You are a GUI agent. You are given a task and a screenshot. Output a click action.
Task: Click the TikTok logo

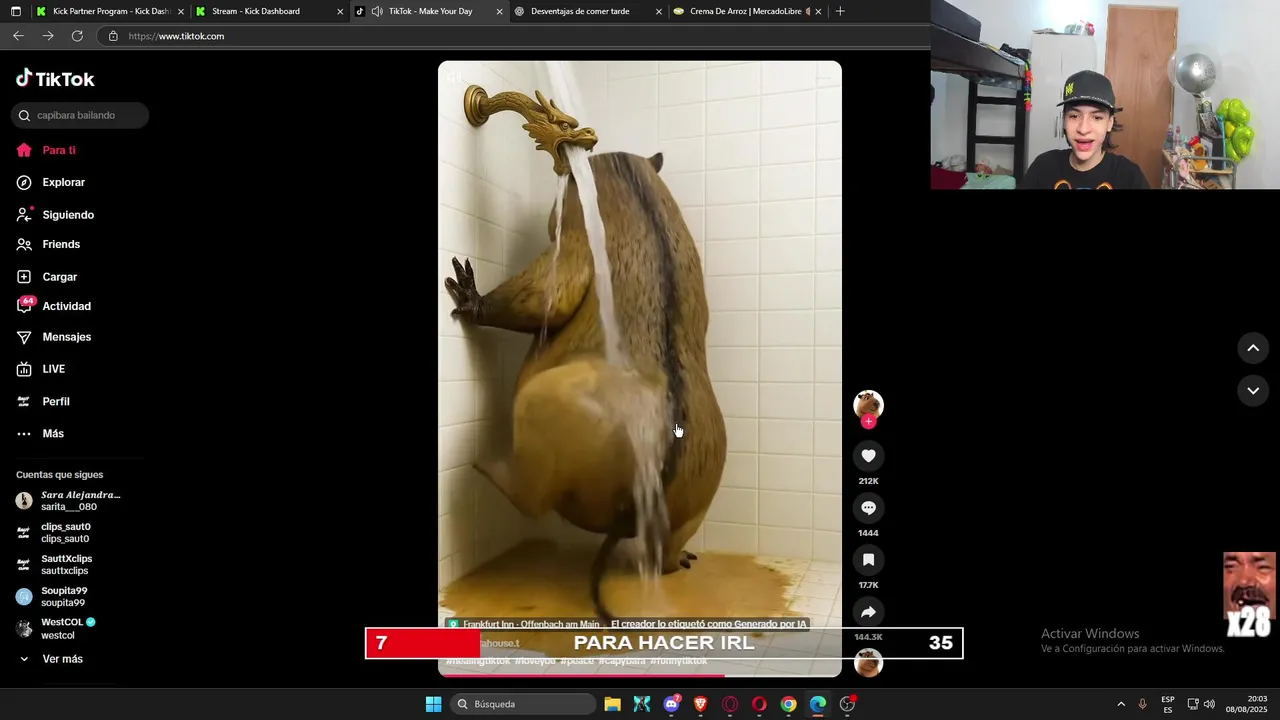(x=55, y=79)
